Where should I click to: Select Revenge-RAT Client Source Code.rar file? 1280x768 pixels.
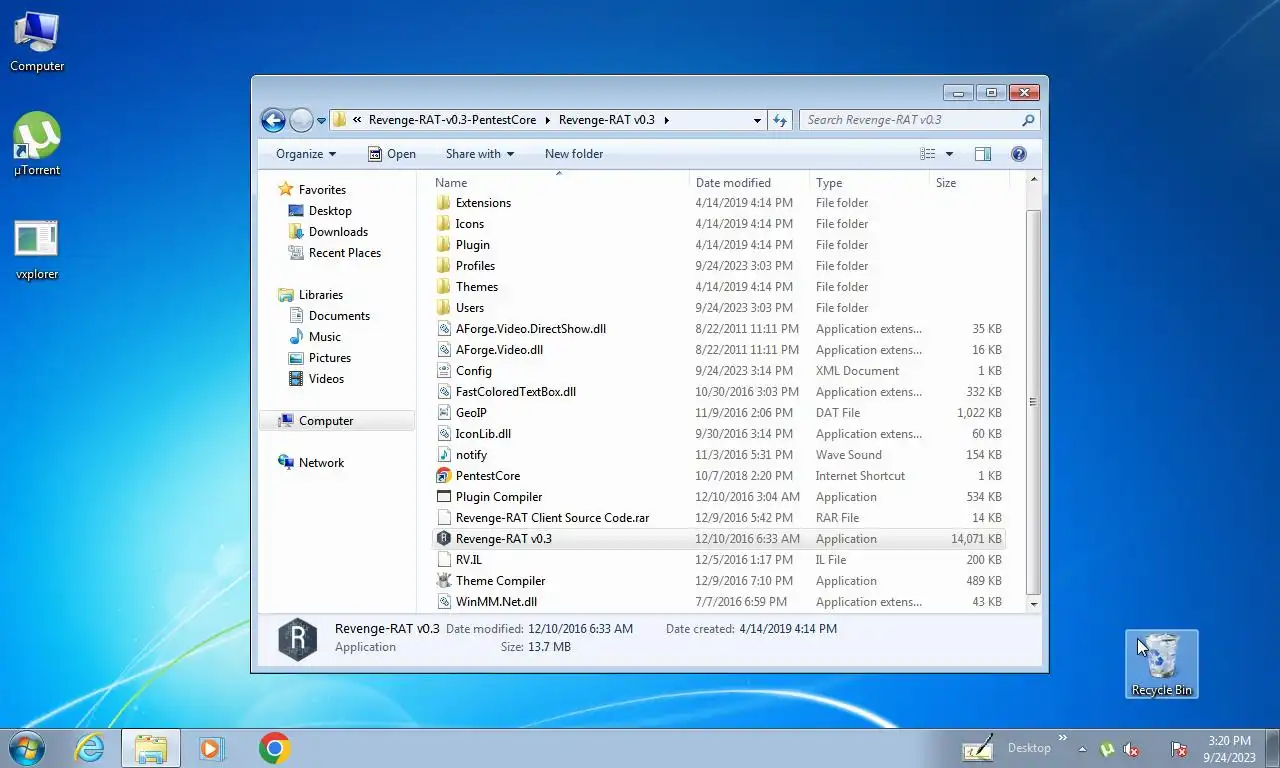[552, 518]
